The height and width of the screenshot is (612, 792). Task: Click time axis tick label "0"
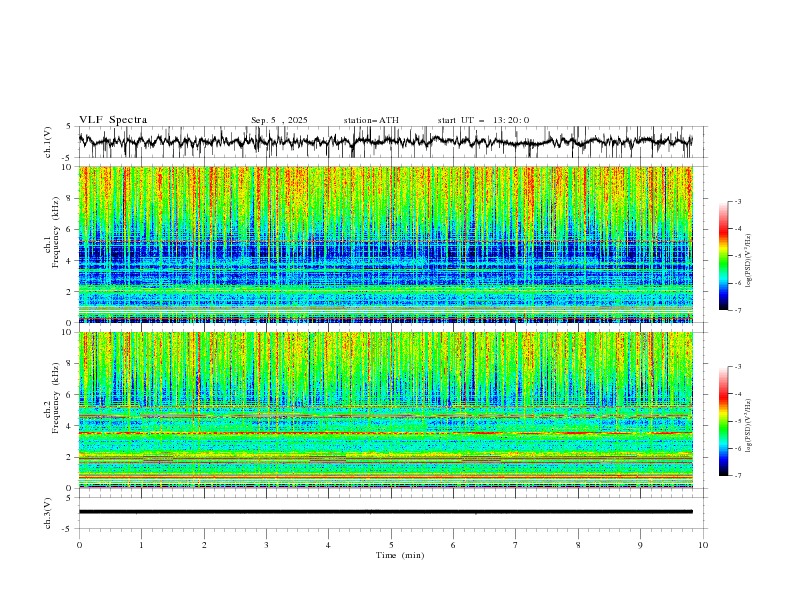tap(79, 545)
